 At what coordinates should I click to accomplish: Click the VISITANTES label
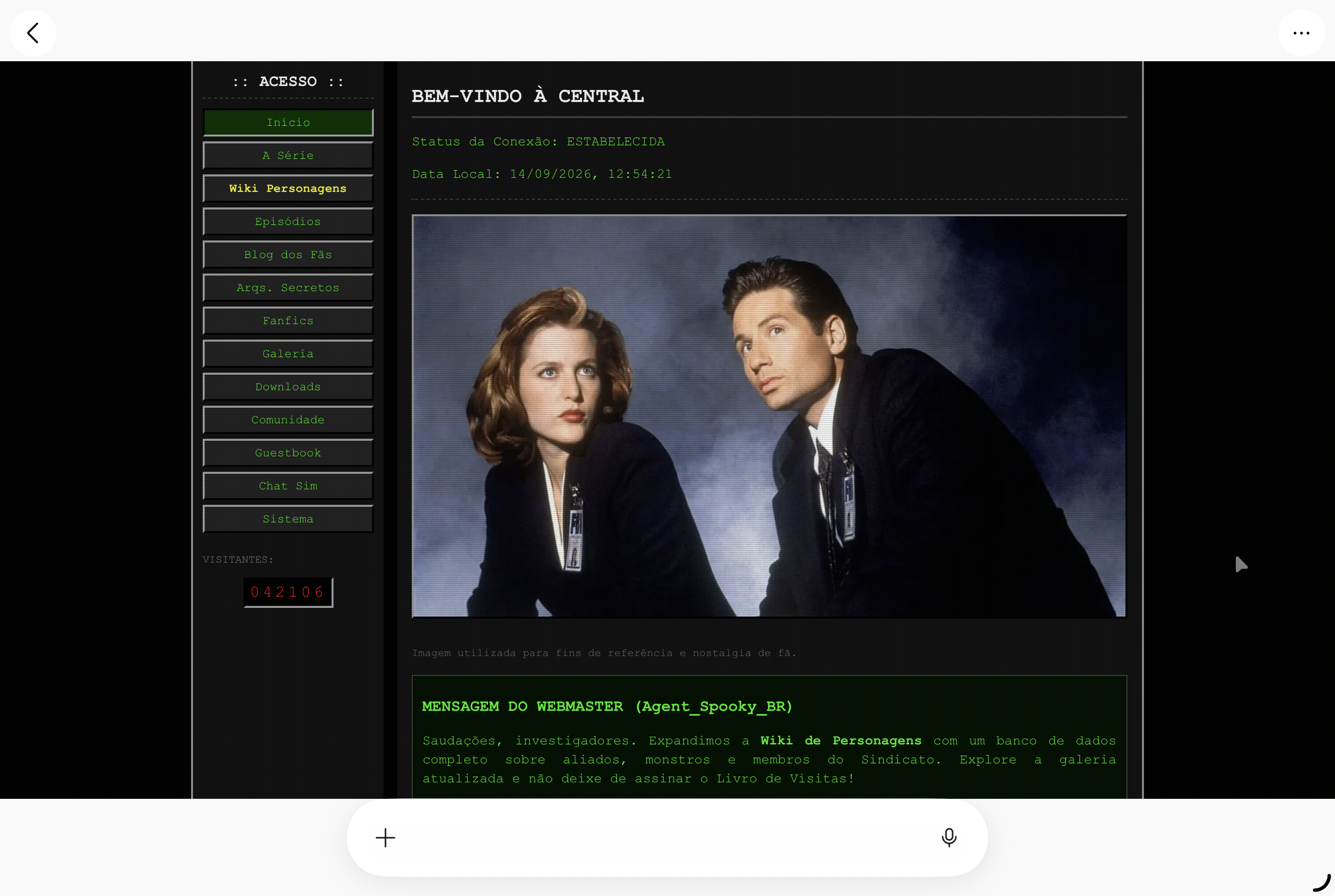(x=238, y=559)
